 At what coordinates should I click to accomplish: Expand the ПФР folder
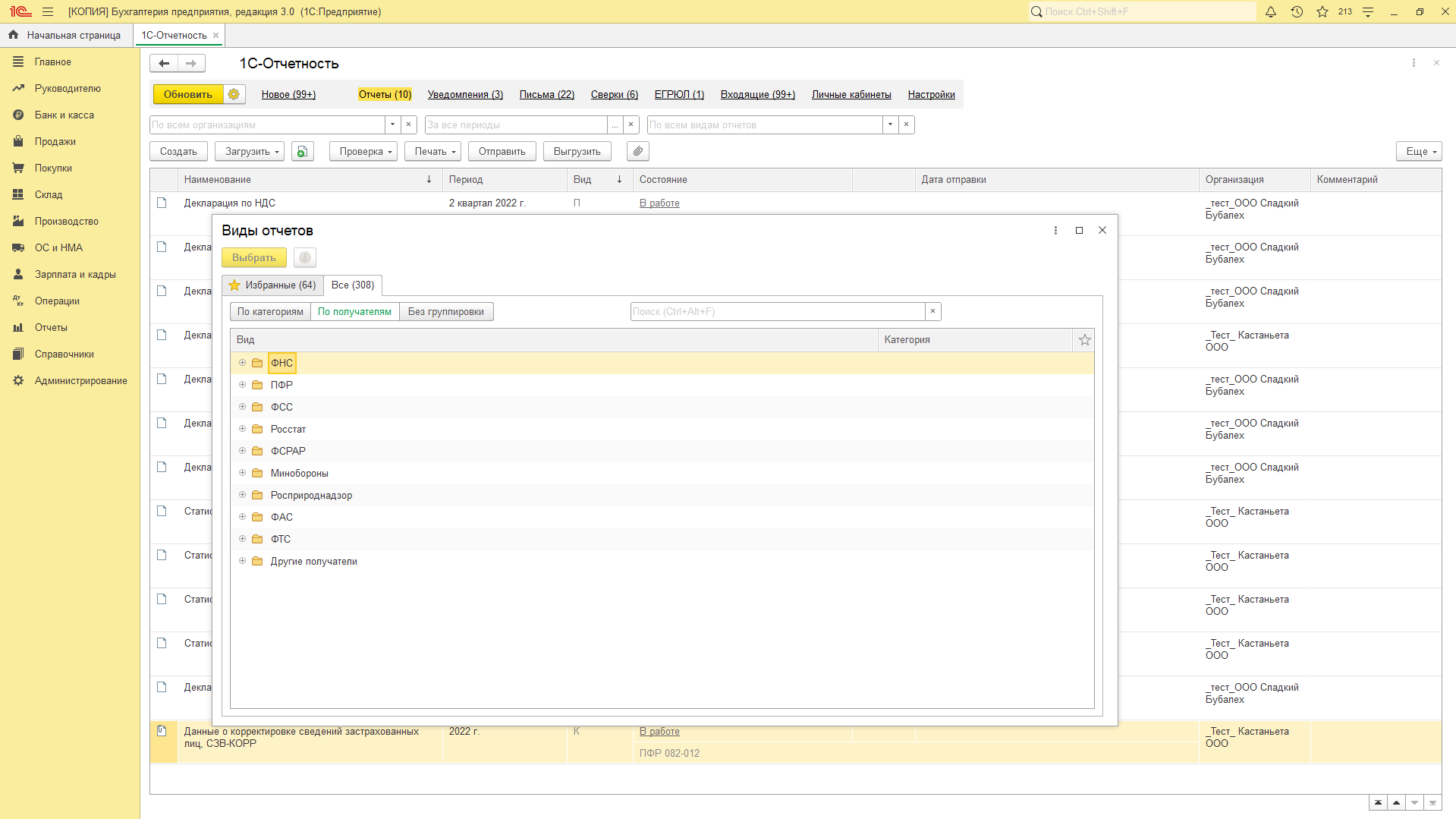[243, 385]
